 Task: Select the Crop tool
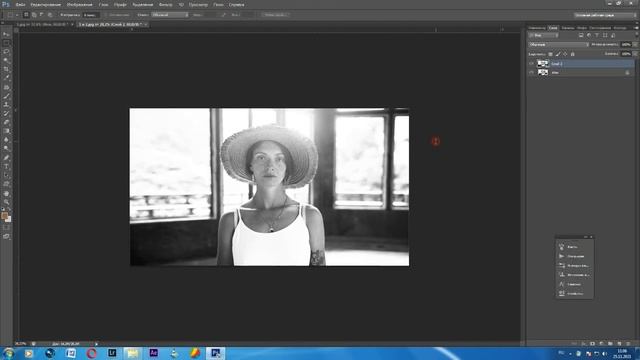6,69
